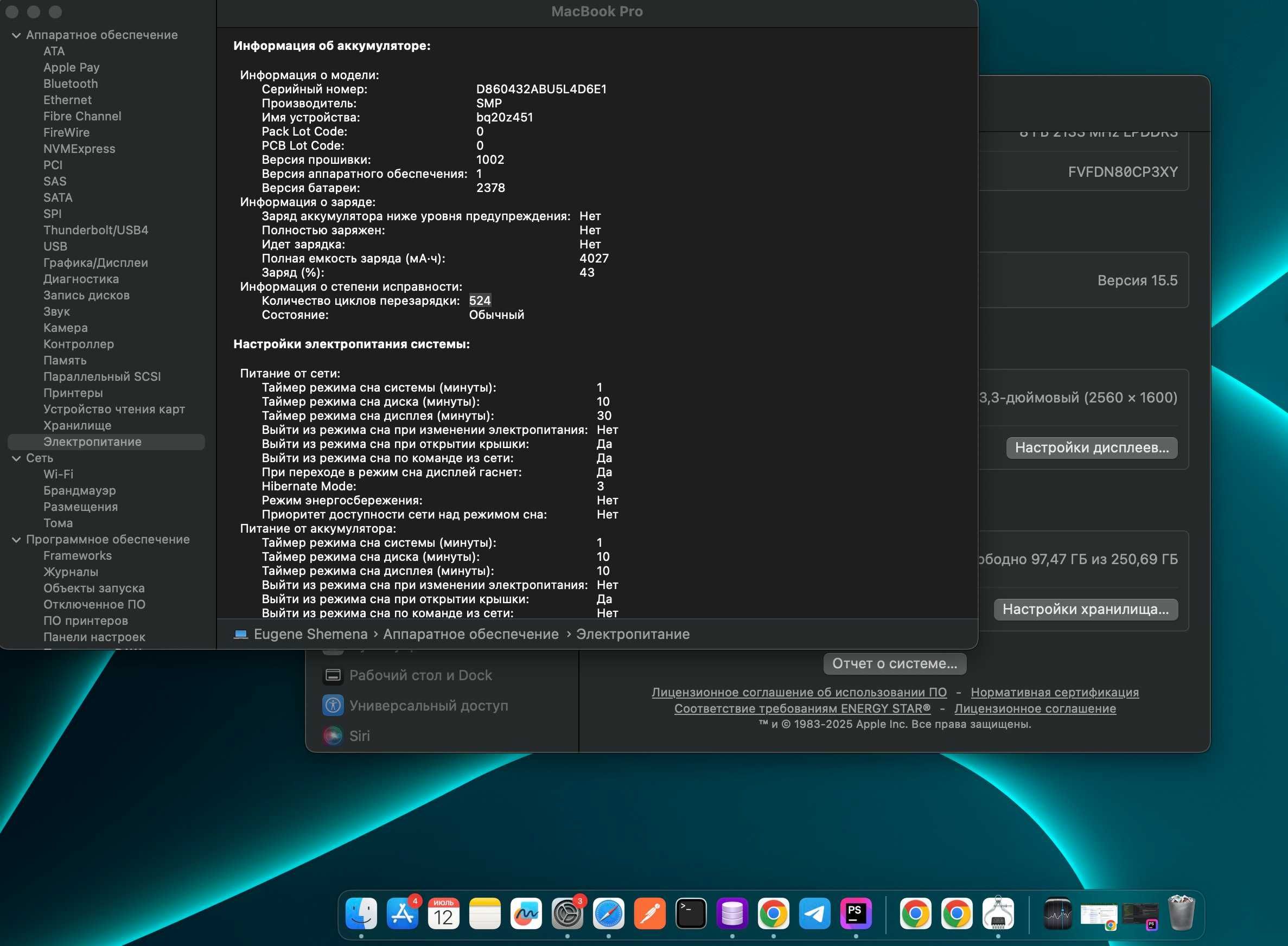This screenshot has width=1288, height=946.
Task: Select Память in the sidebar
Action: (65, 360)
